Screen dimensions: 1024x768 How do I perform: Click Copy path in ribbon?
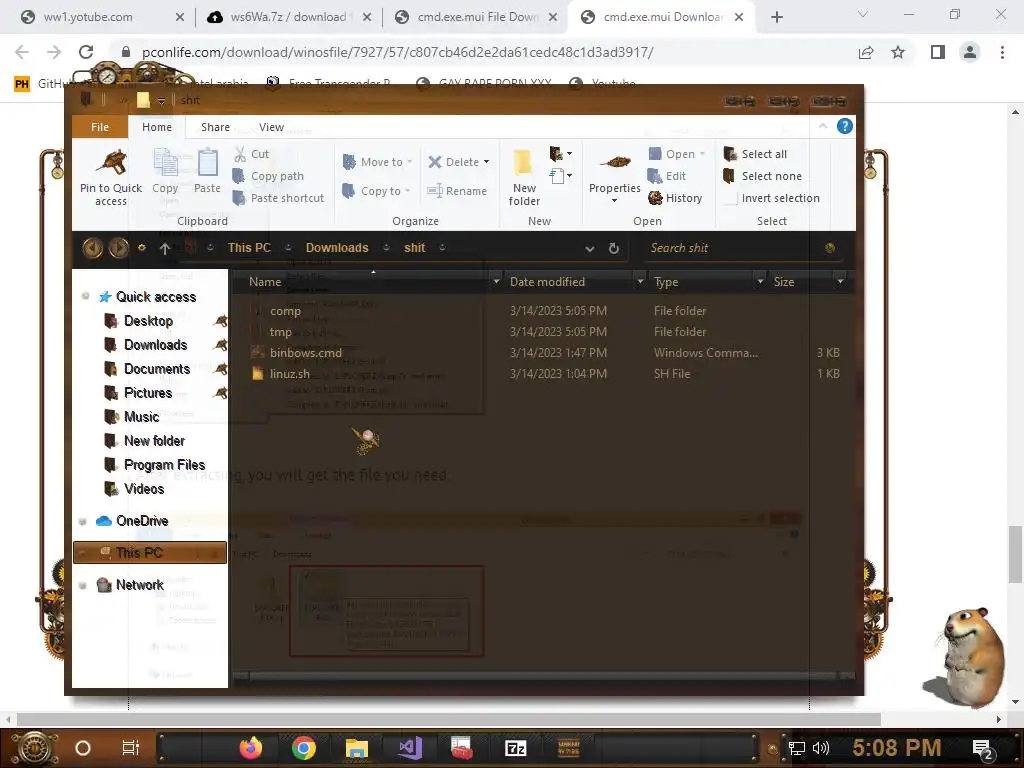[x=268, y=176]
